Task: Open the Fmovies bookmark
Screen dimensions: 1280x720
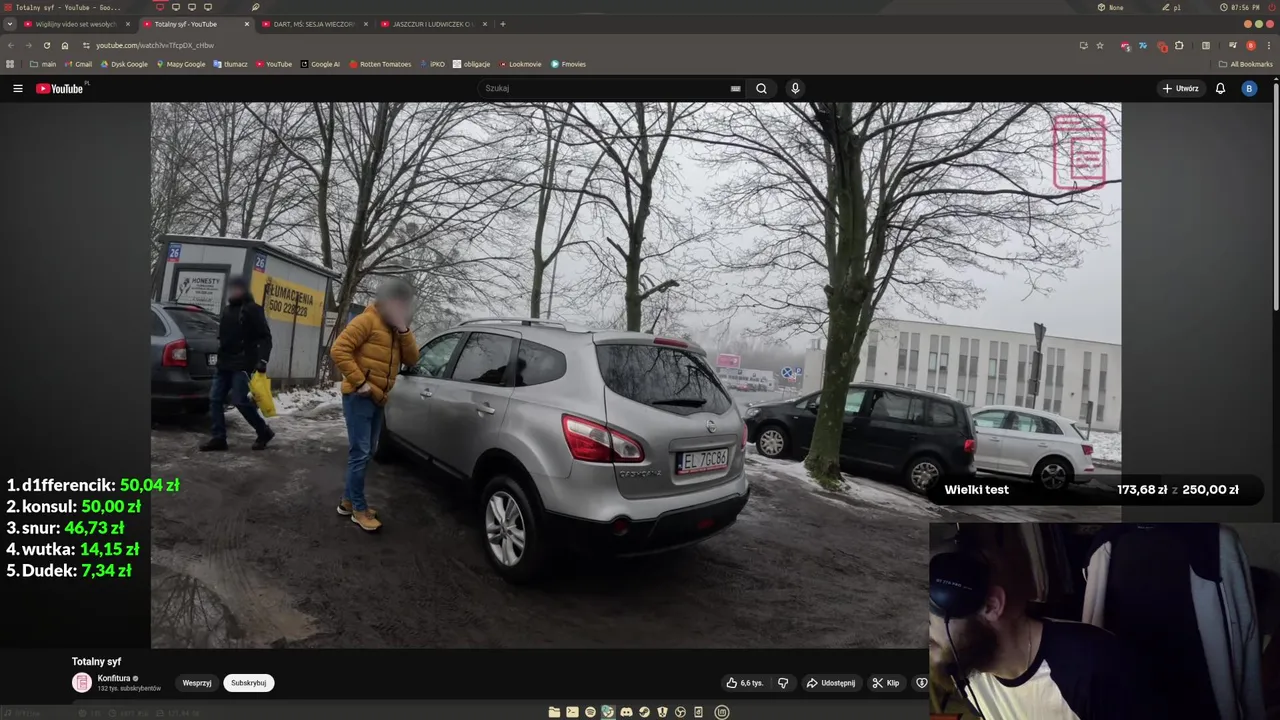Action: coord(568,64)
